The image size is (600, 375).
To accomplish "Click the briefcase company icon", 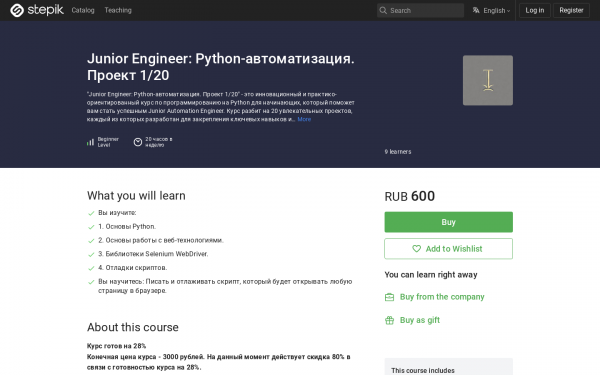I will [x=389, y=297].
